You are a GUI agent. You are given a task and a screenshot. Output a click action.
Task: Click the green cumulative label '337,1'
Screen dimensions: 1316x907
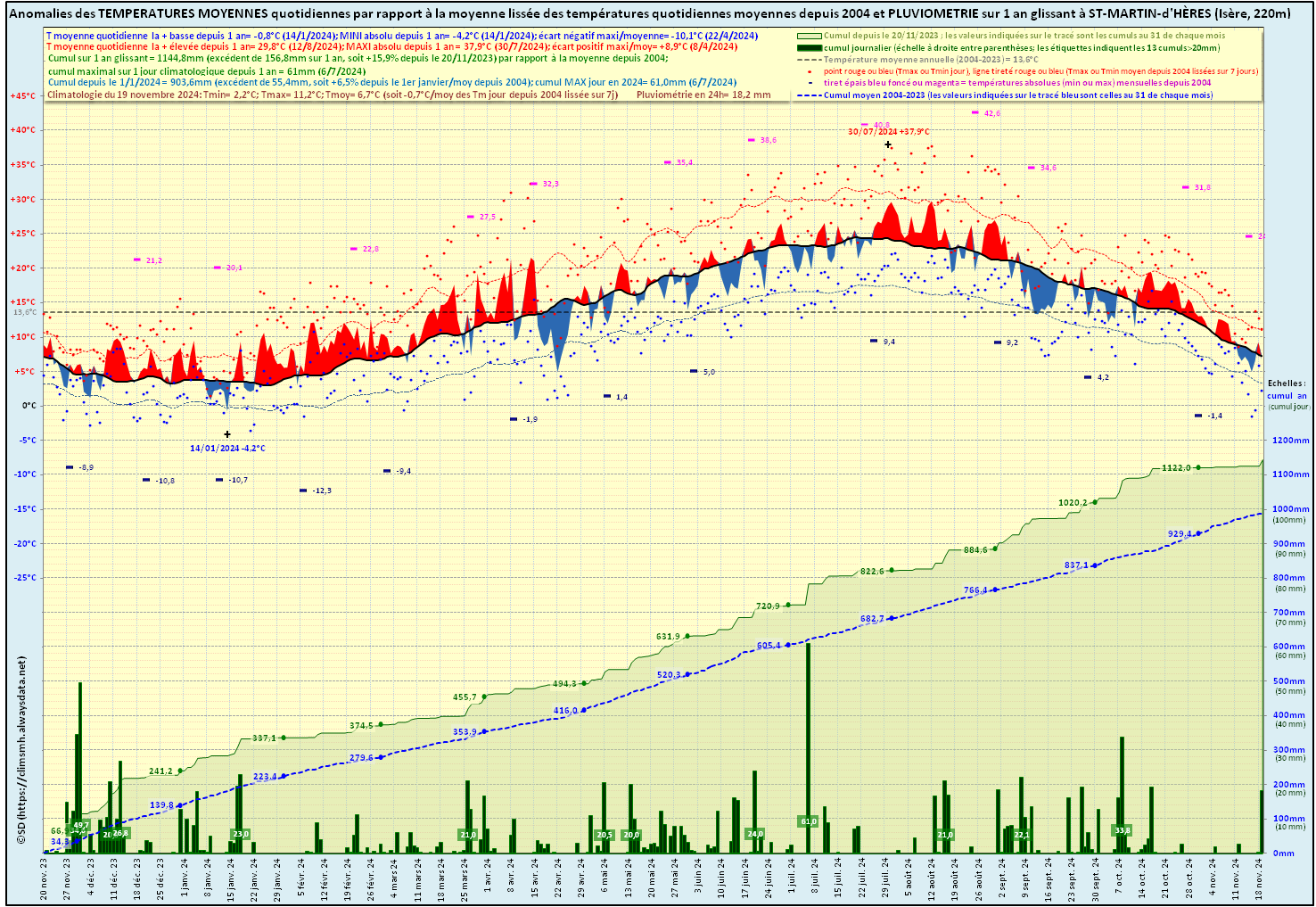pos(264,738)
